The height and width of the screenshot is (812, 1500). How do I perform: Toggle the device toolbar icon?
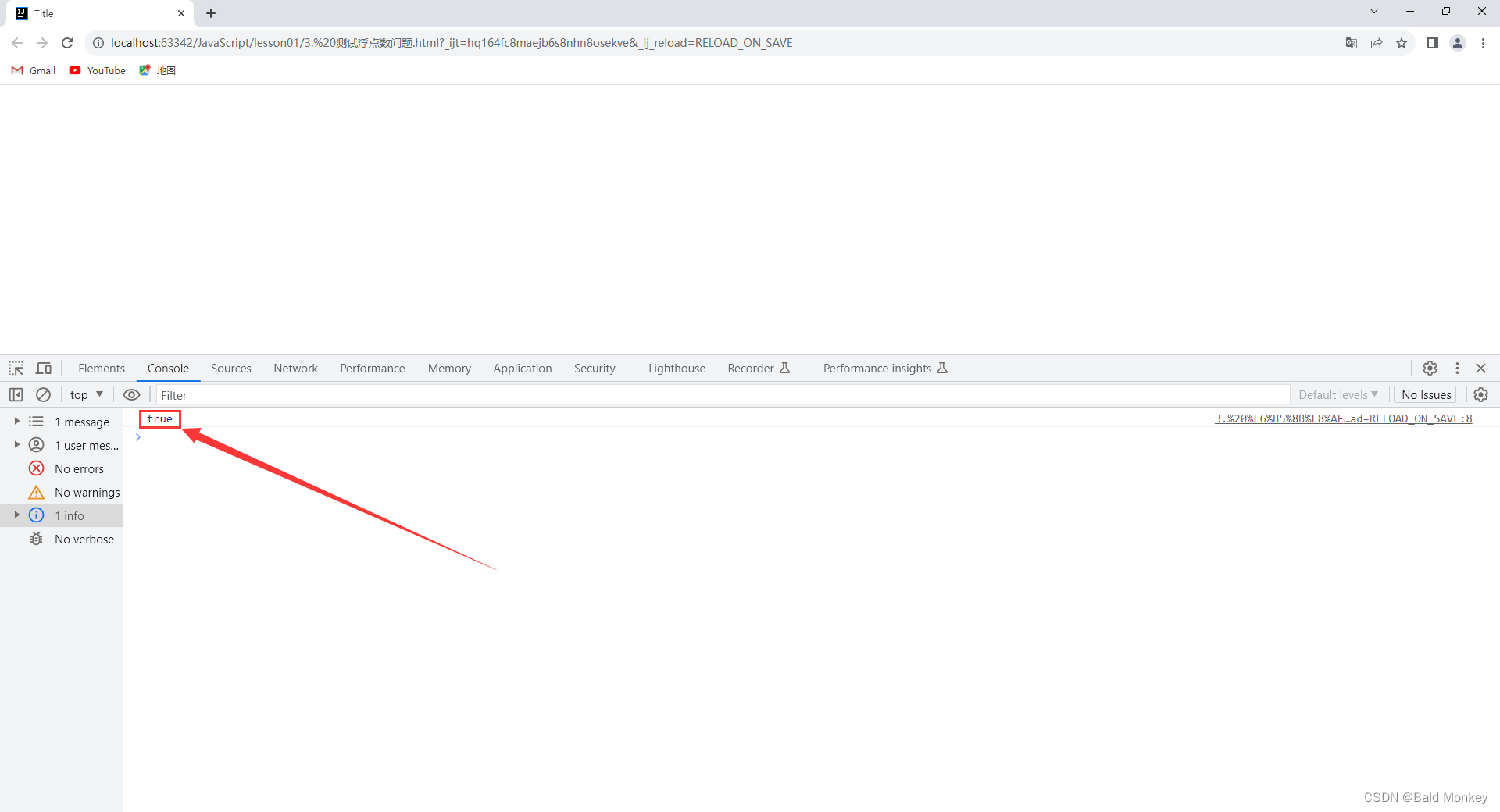pos(44,368)
